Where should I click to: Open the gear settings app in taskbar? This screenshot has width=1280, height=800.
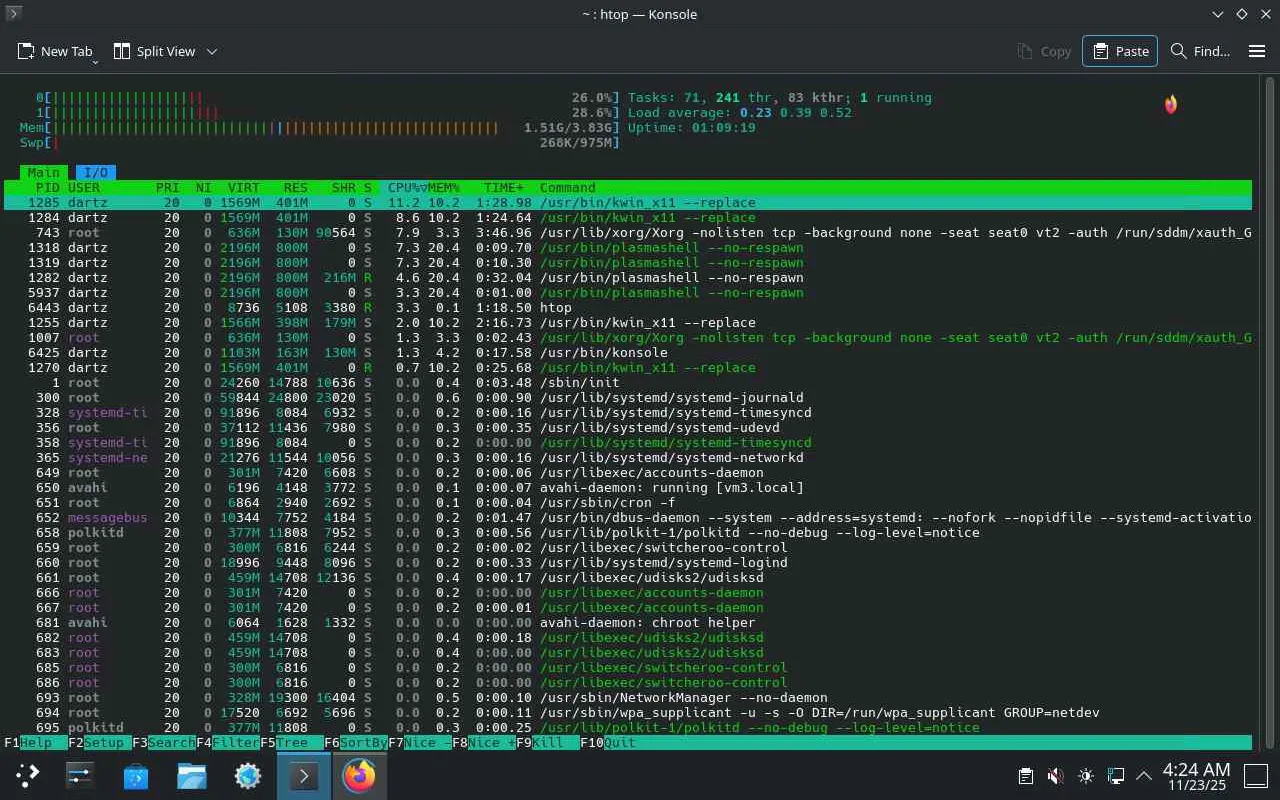pos(248,775)
